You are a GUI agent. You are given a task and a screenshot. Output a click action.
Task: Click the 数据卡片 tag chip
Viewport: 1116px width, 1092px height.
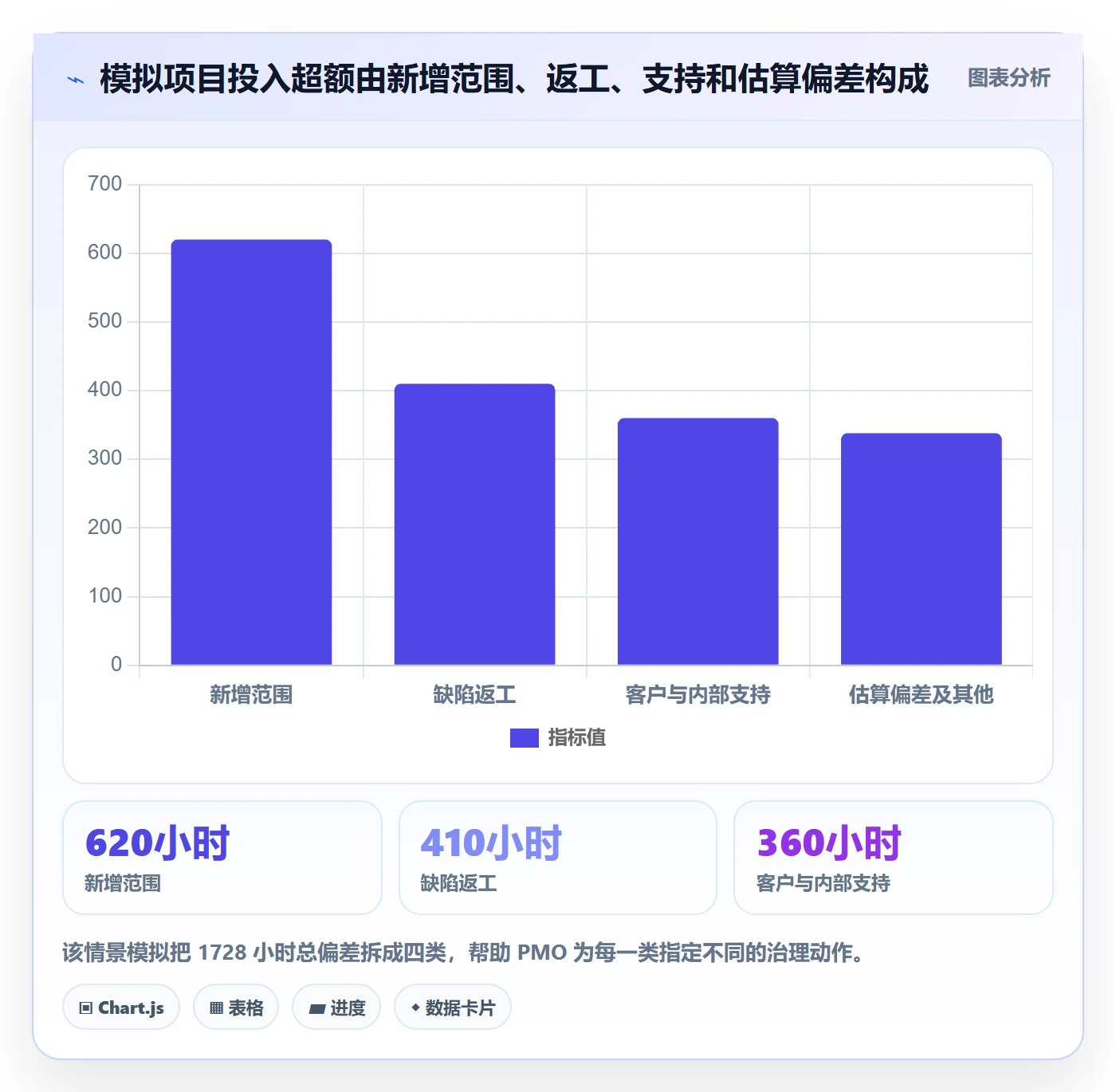[x=453, y=1008]
